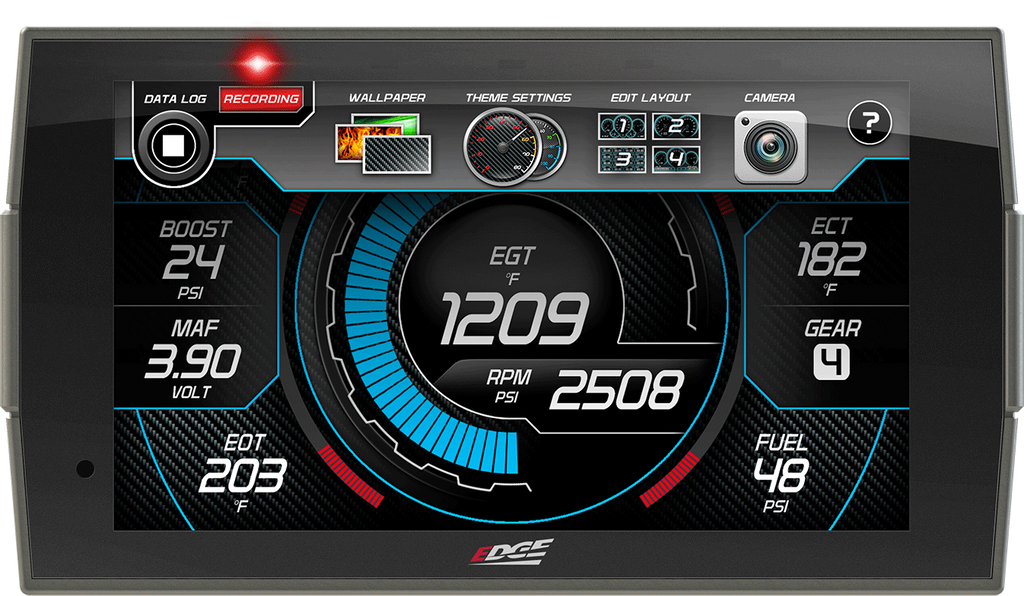Viewport: 1024px width, 596px height.
Task: Select the Fuel PSI gauge
Action: point(780,472)
